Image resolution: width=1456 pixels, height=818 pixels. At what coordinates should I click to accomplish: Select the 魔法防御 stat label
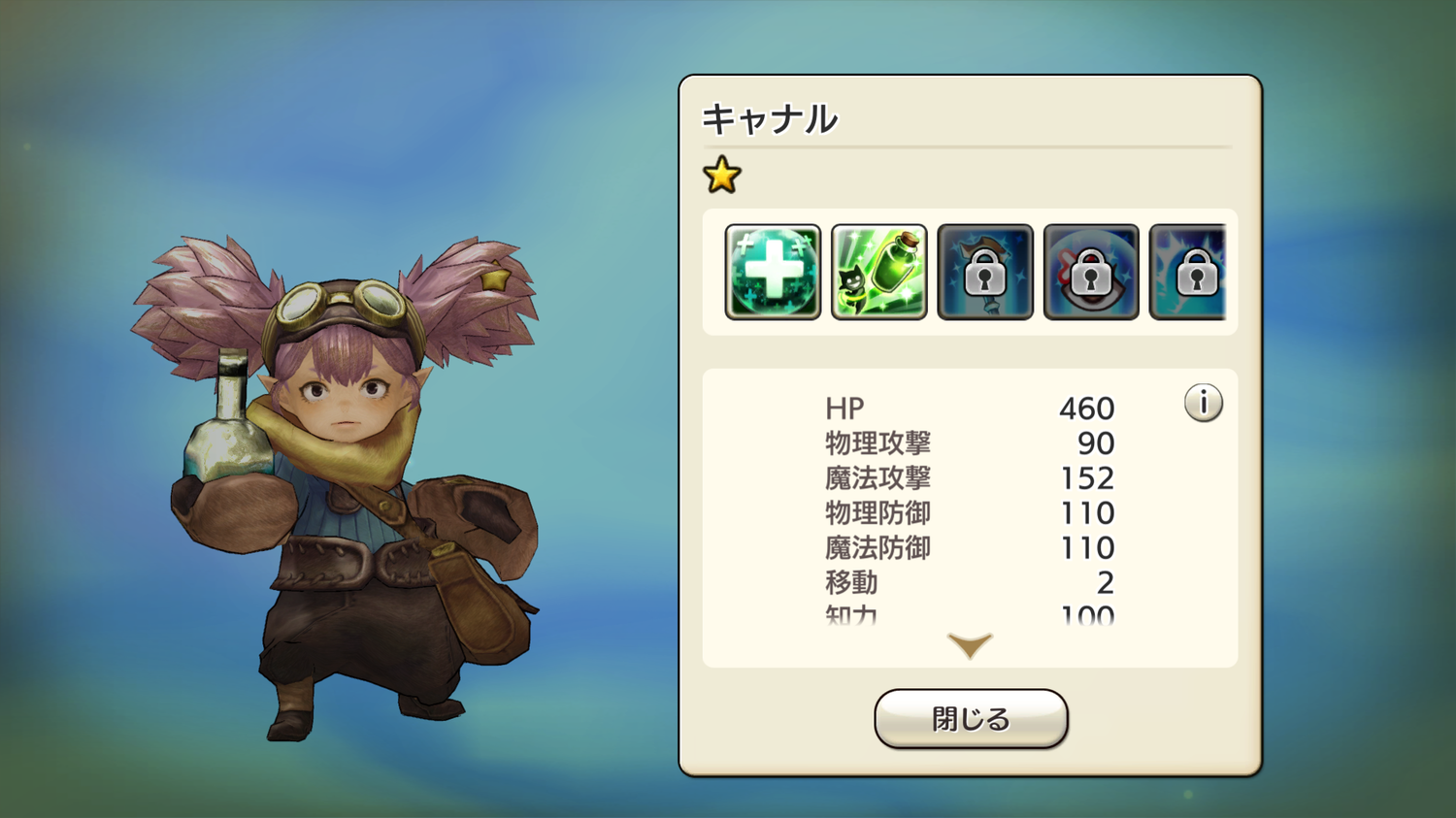[877, 548]
